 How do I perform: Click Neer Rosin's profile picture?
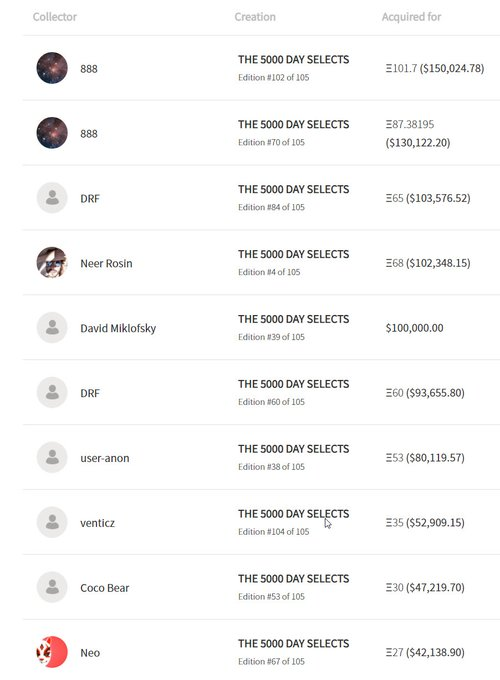pos(52,263)
